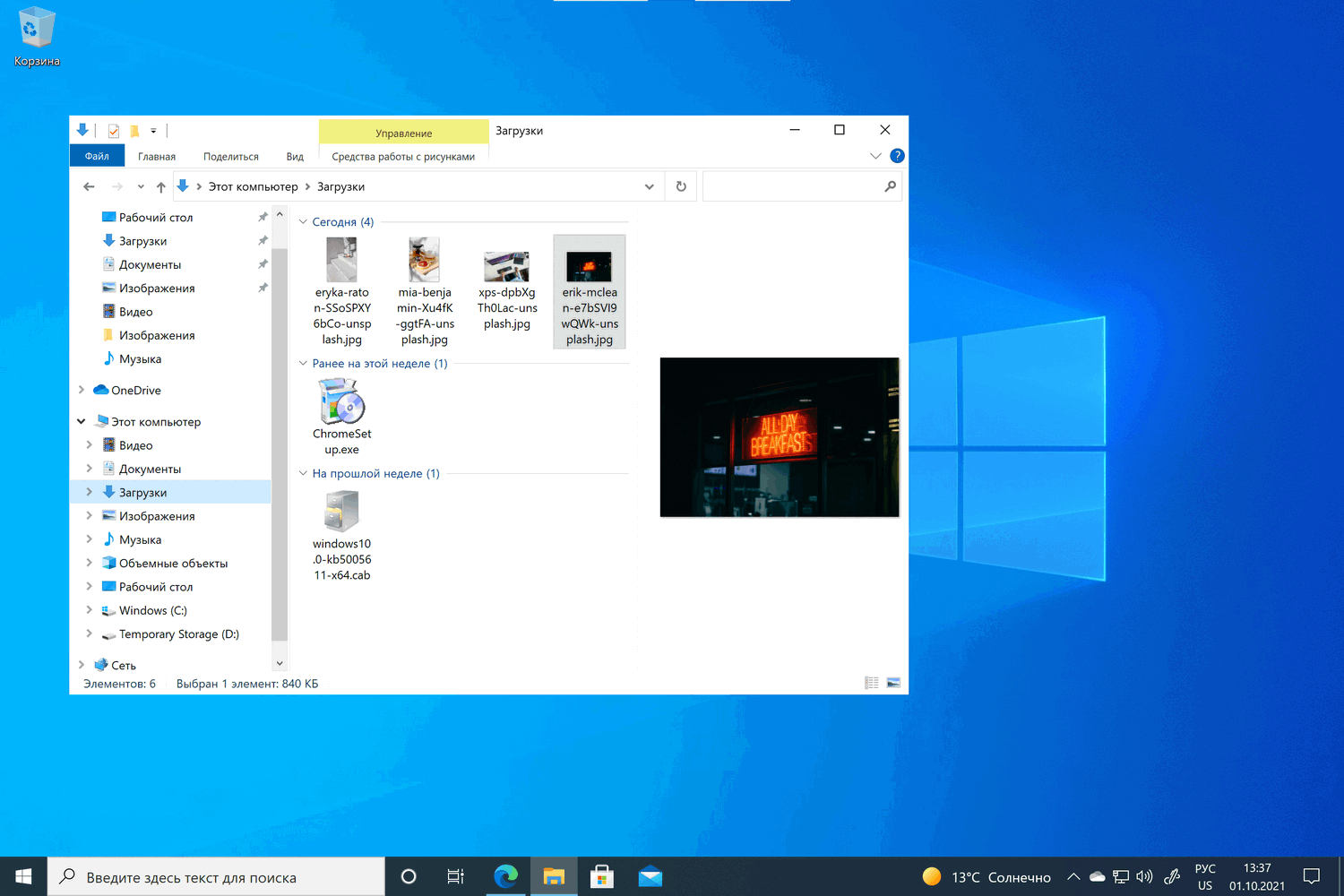Click the Этот компьютер breadcrumb in the address bar
1344x896 pixels.
click(253, 186)
